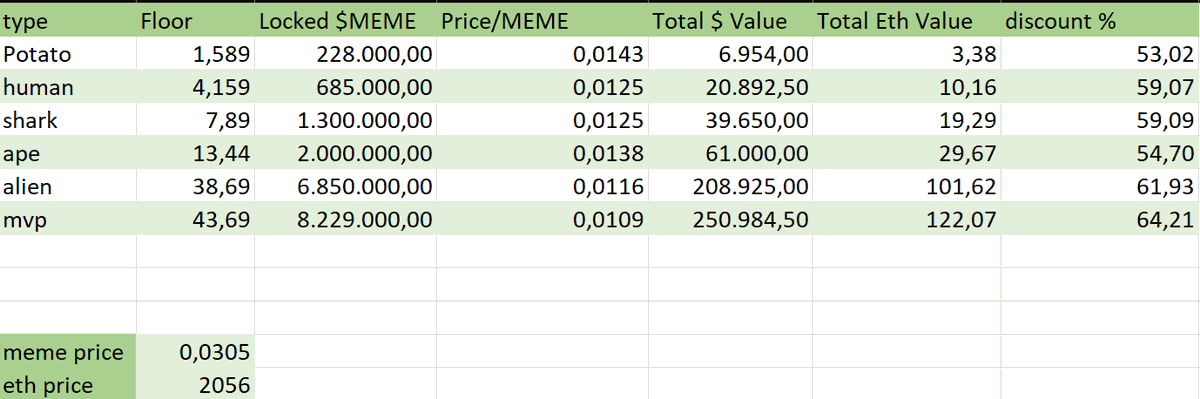
Task: Select locked MEME cell 6.850.000,00
Action: click(x=346, y=186)
